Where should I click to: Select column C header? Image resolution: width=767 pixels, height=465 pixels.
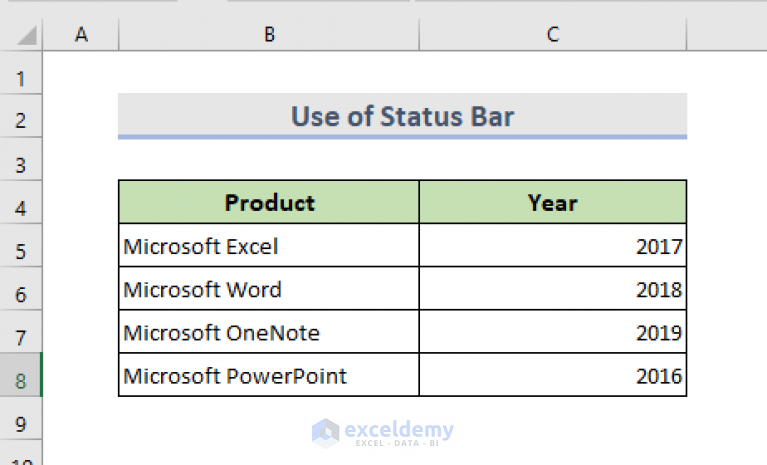click(553, 34)
